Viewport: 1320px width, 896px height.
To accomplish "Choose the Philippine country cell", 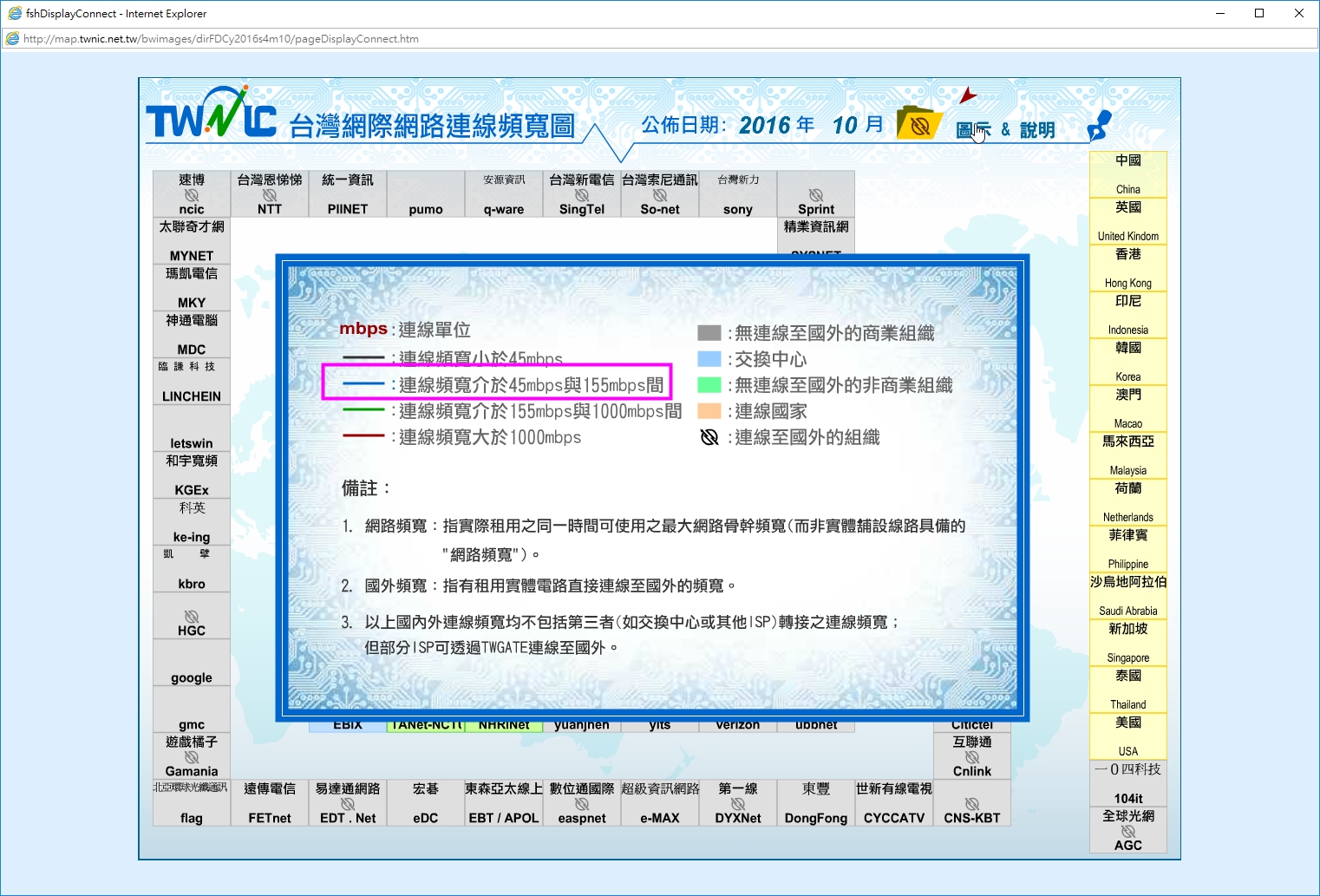I will (1128, 549).
